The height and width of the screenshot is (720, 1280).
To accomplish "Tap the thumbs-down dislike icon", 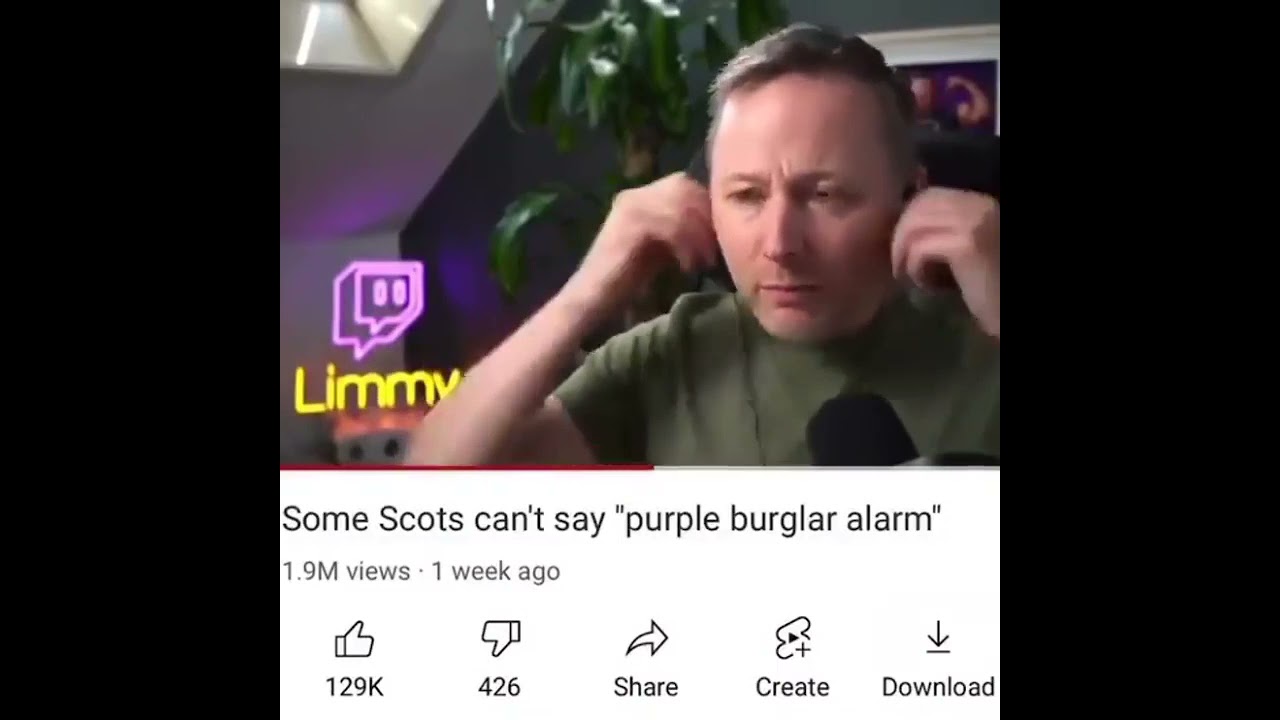I will click(500, 639).
